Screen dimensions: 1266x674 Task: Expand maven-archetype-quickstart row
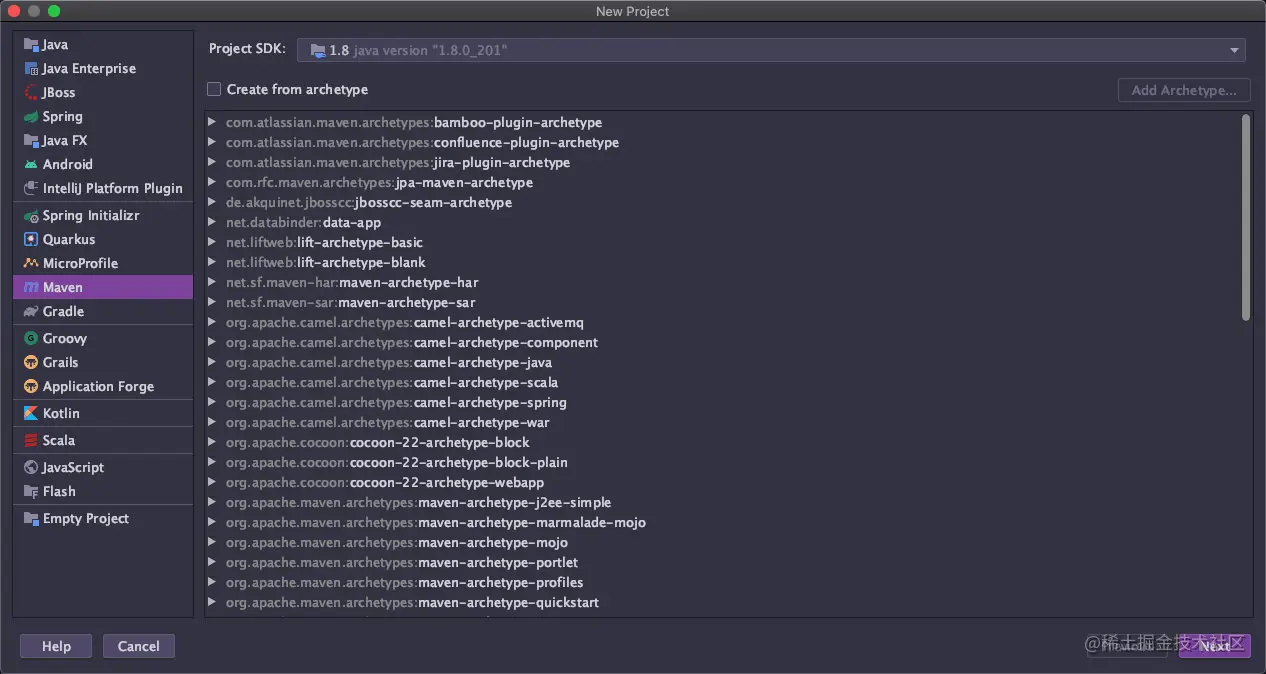pos(212,602)
